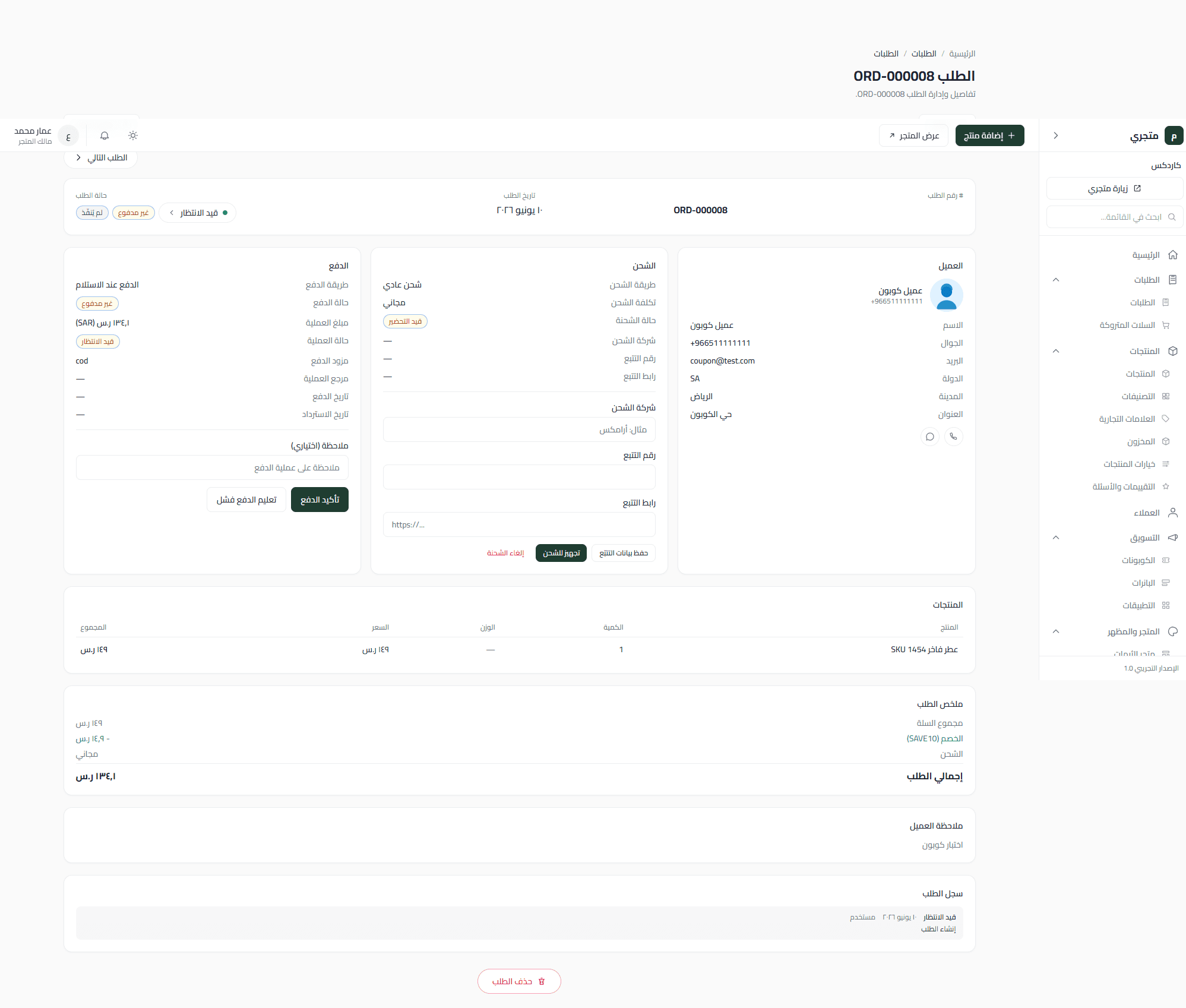Click the search magnifier icon in sidebar
The width and height of the screenshot is (1186, 1008).
[1172, 217]
